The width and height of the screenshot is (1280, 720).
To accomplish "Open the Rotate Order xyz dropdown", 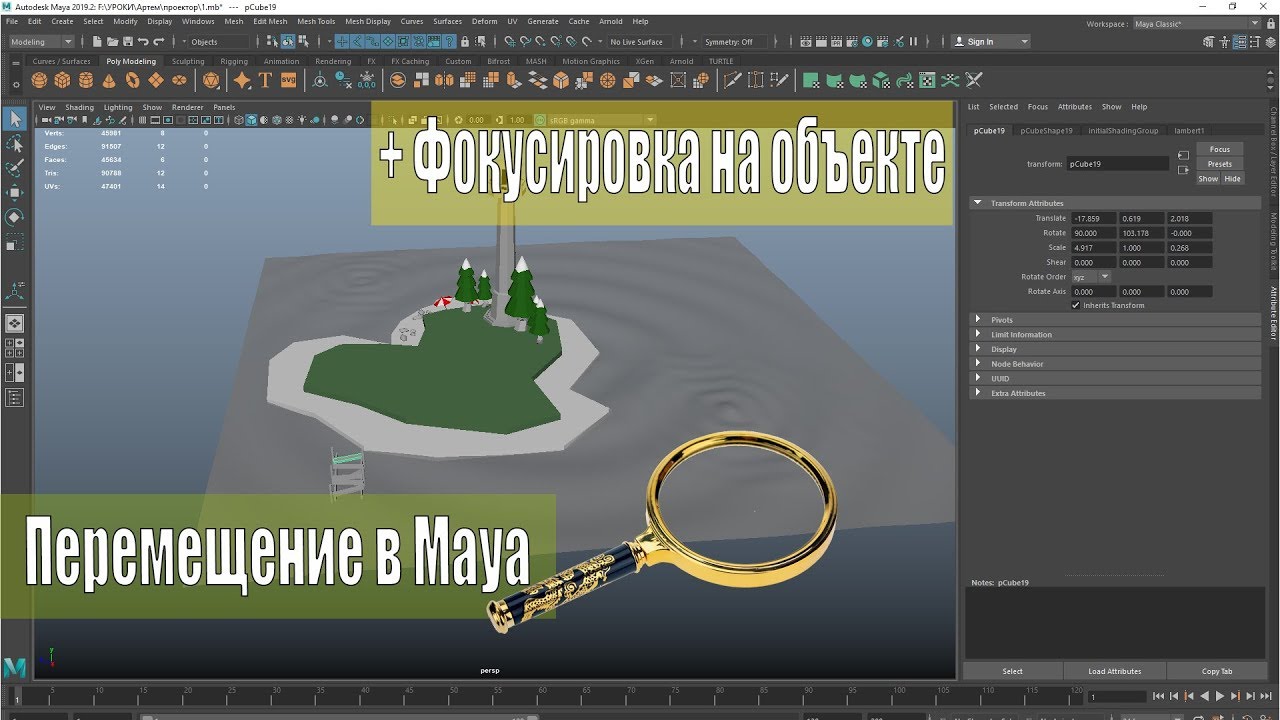I will click(x=1091, y=277).
